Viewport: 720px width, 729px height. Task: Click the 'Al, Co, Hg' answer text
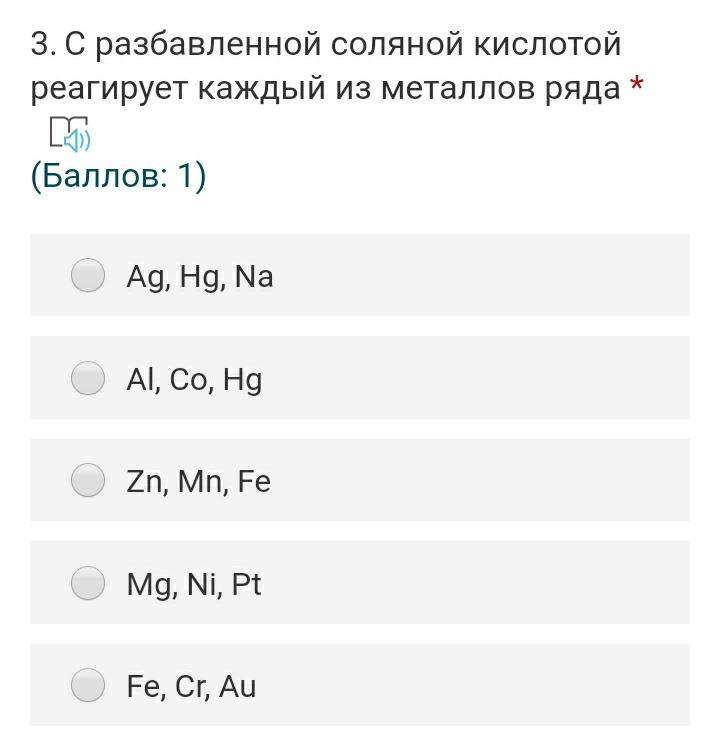(x=194, y=379)
